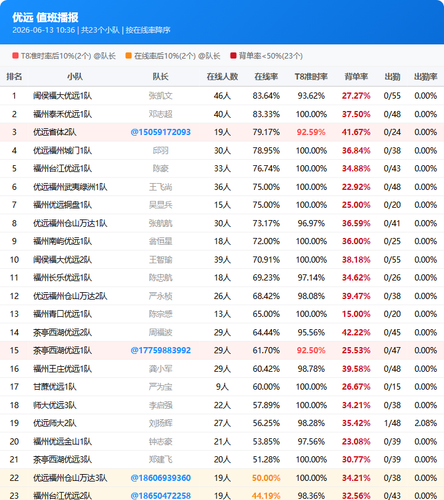Click the 42.22% 背单率 value

[x=356, y=332]
